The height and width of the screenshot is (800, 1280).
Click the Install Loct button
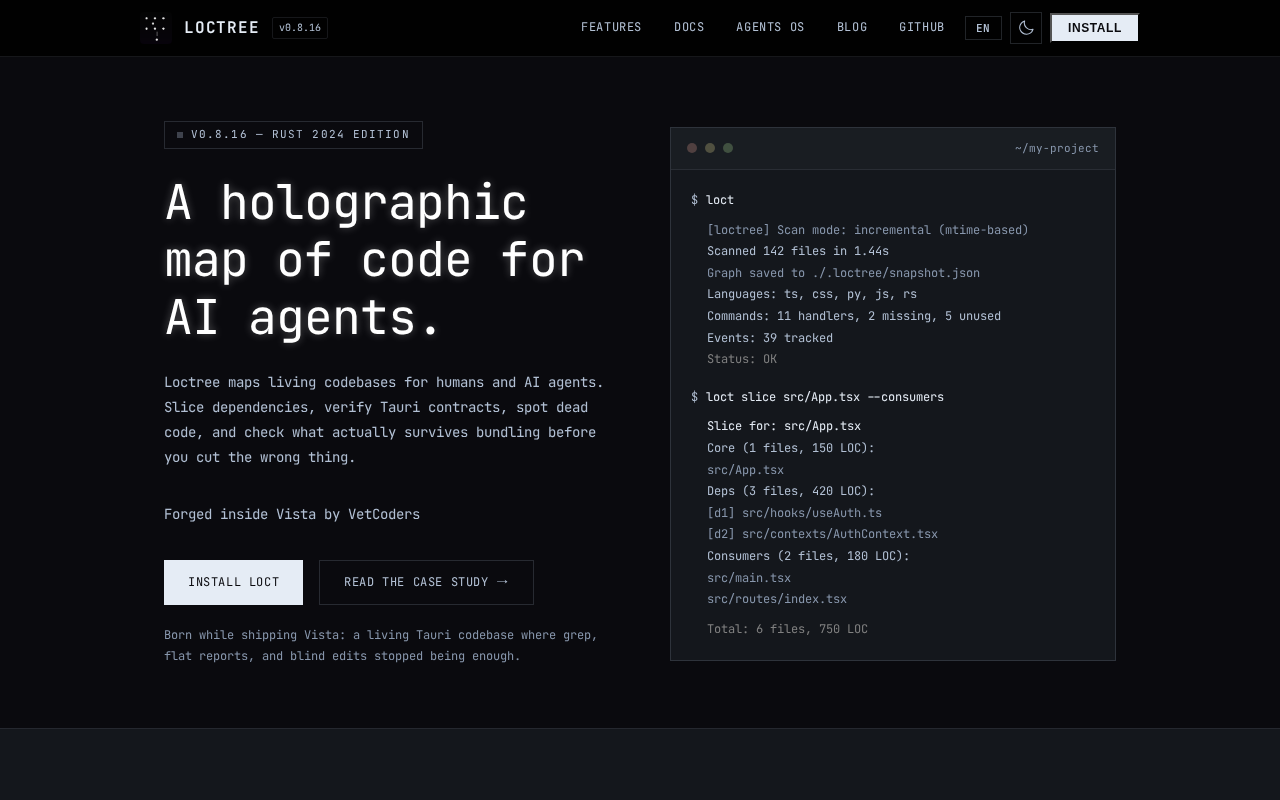233,582
